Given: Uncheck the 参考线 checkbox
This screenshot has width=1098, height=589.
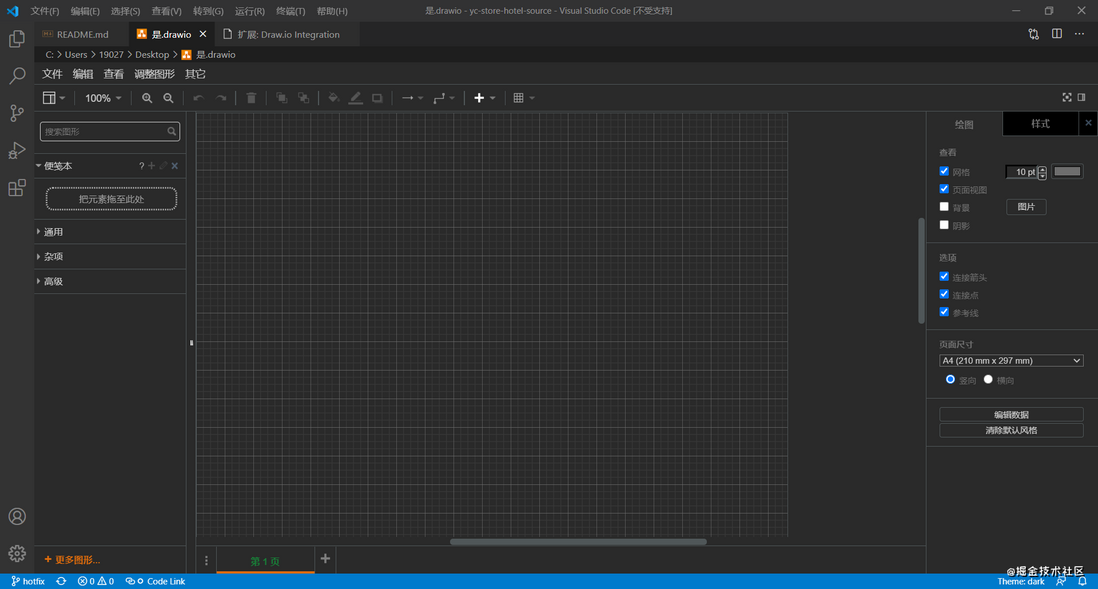Looking at the screenshot, I should click(x=944, y=312).
